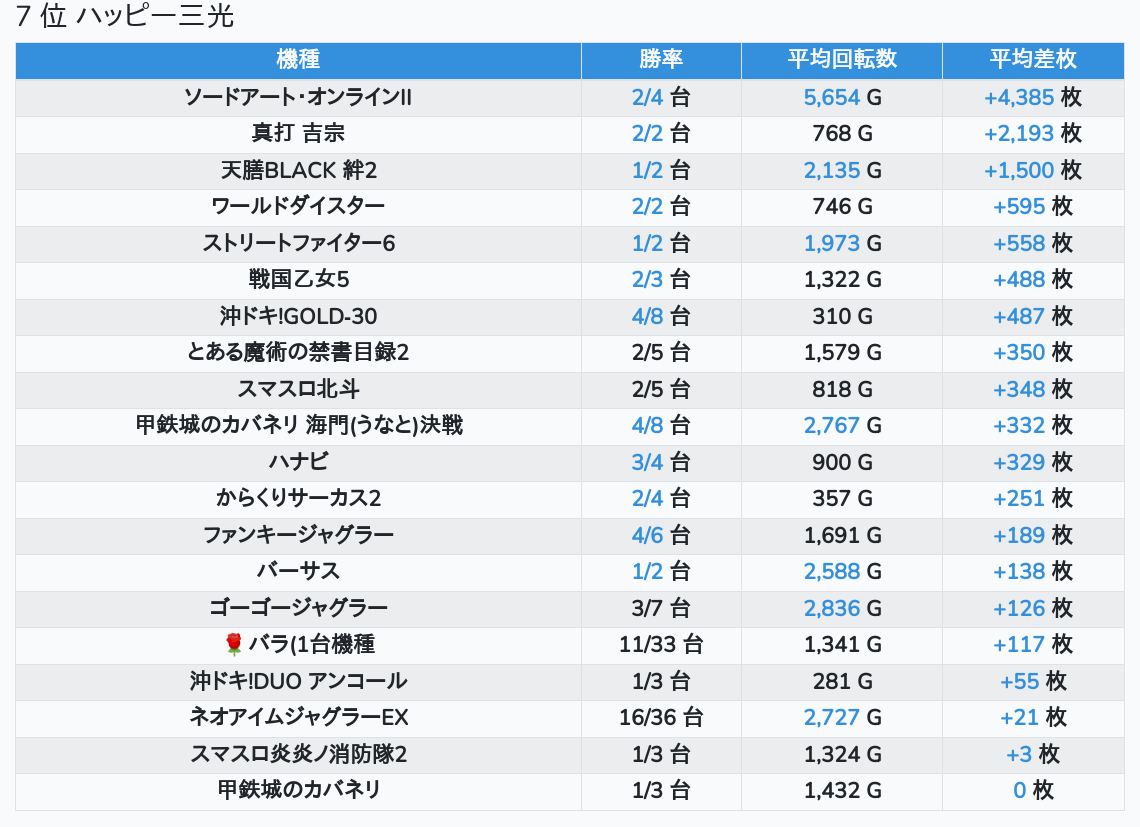
Task: Select ハナビ machine name
Action: pyautogui.click(x=298, y=462)
